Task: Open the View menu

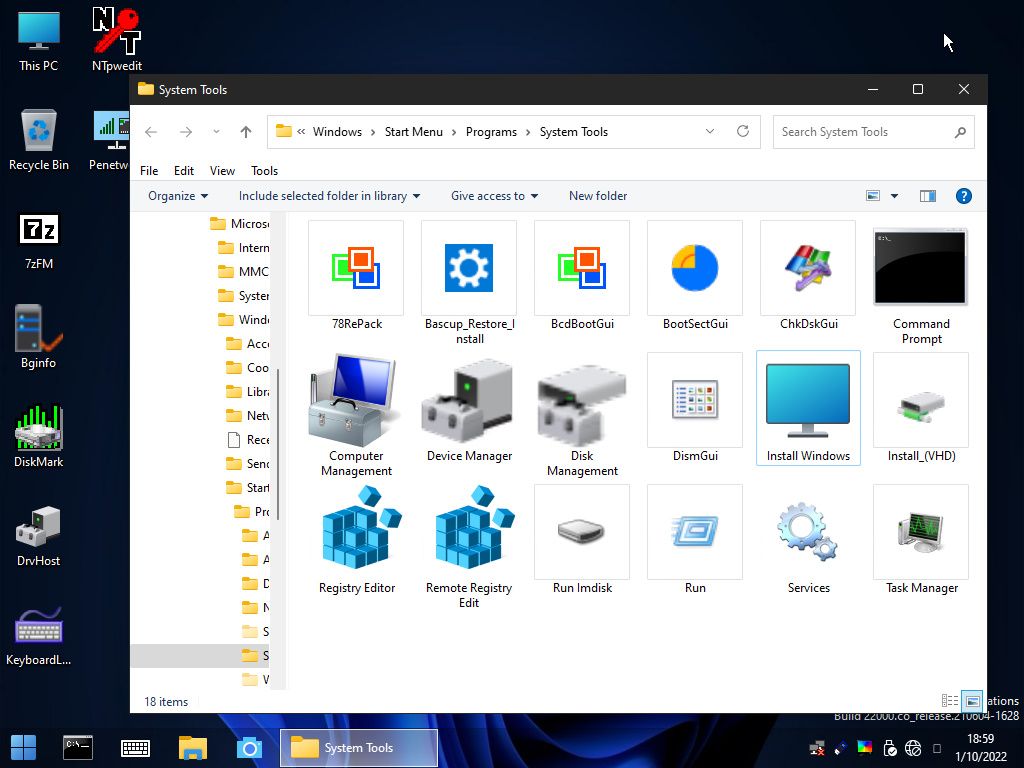Action: (222, 170)
